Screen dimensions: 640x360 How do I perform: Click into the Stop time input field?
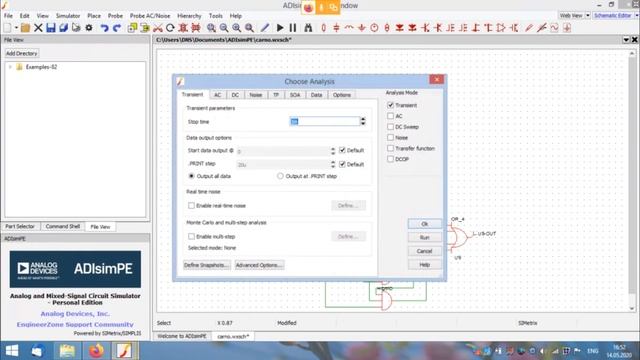[x=324, y=121]
